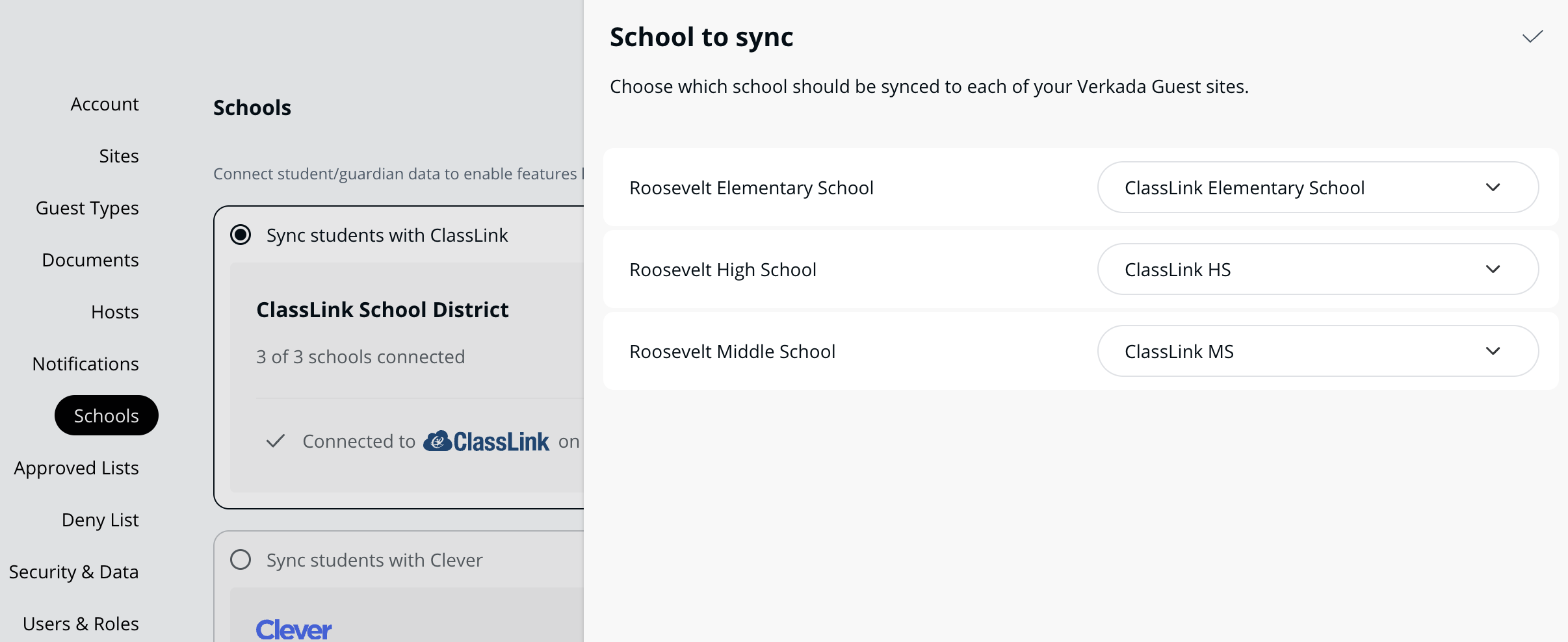Navigate to Guest Types
The width and height of the screenshot is (1568, 642).
[x=87, y=208]
